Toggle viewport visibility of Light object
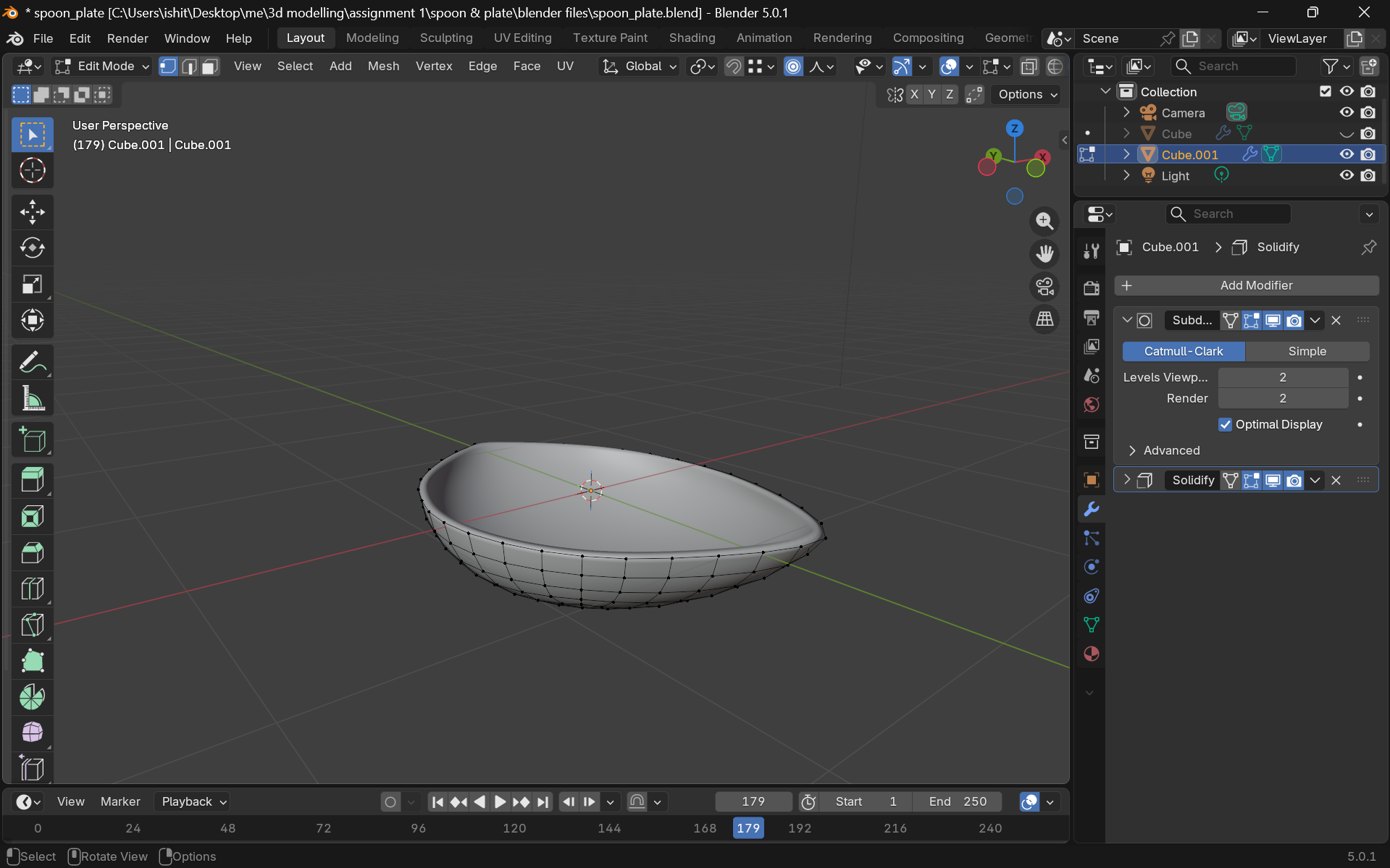The height and width of the screenshot is (868, 1390). coord(1347,176)
